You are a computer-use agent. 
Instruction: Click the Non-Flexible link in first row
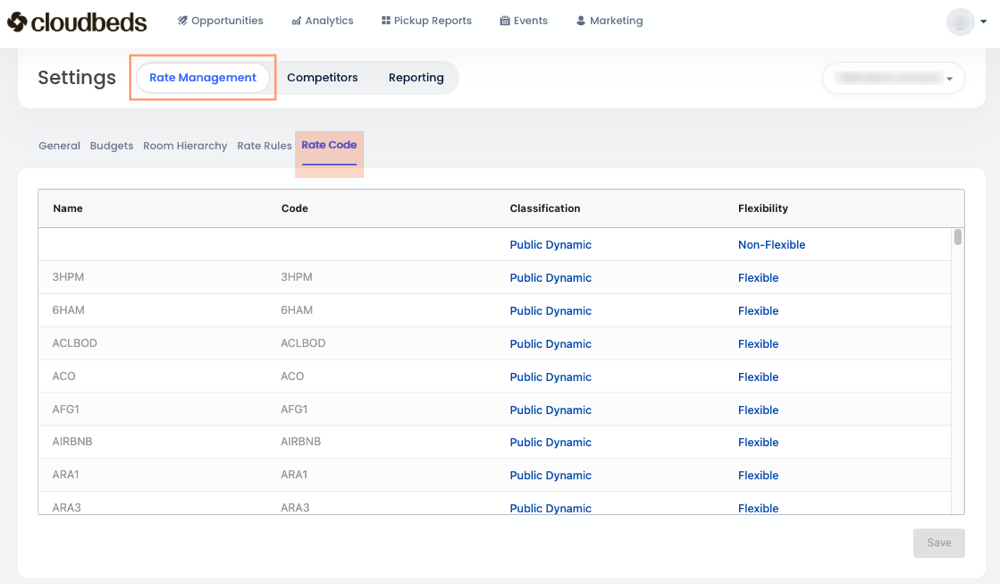[x=771, y=245]
